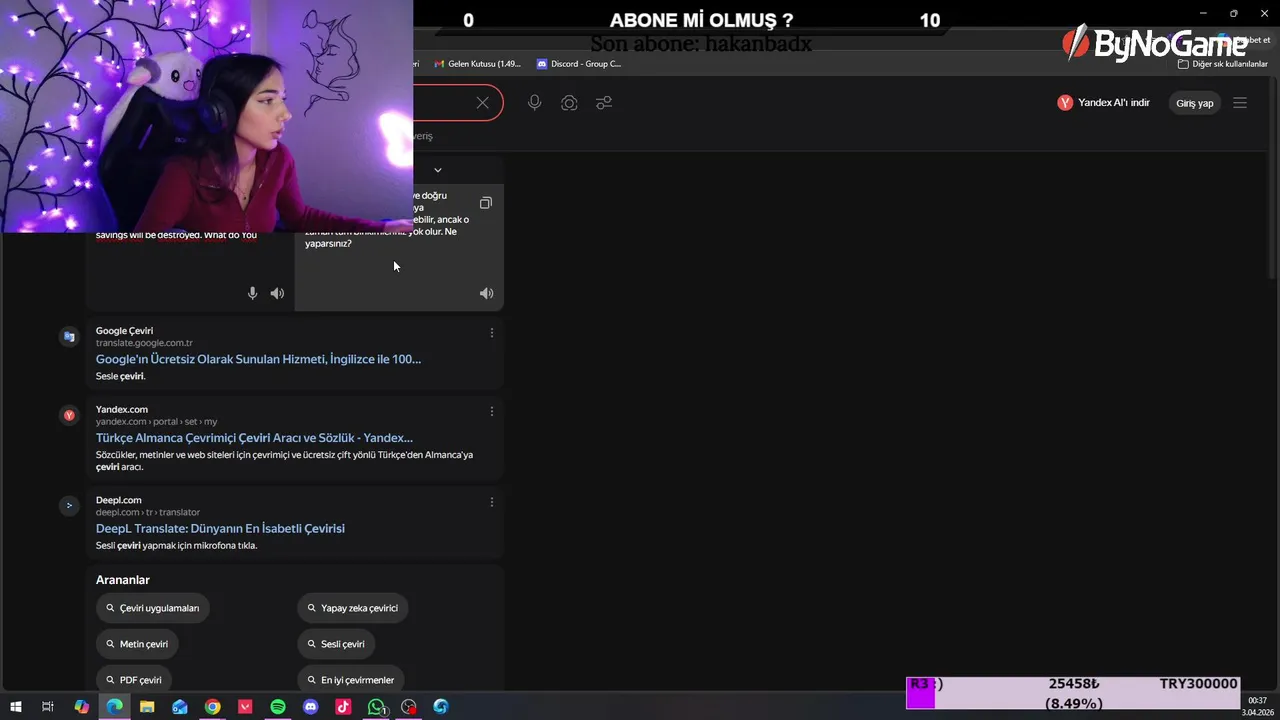
Task: Click Giriş yap sign-in button
Action: pyautogui.click(x=1194, y=103)
